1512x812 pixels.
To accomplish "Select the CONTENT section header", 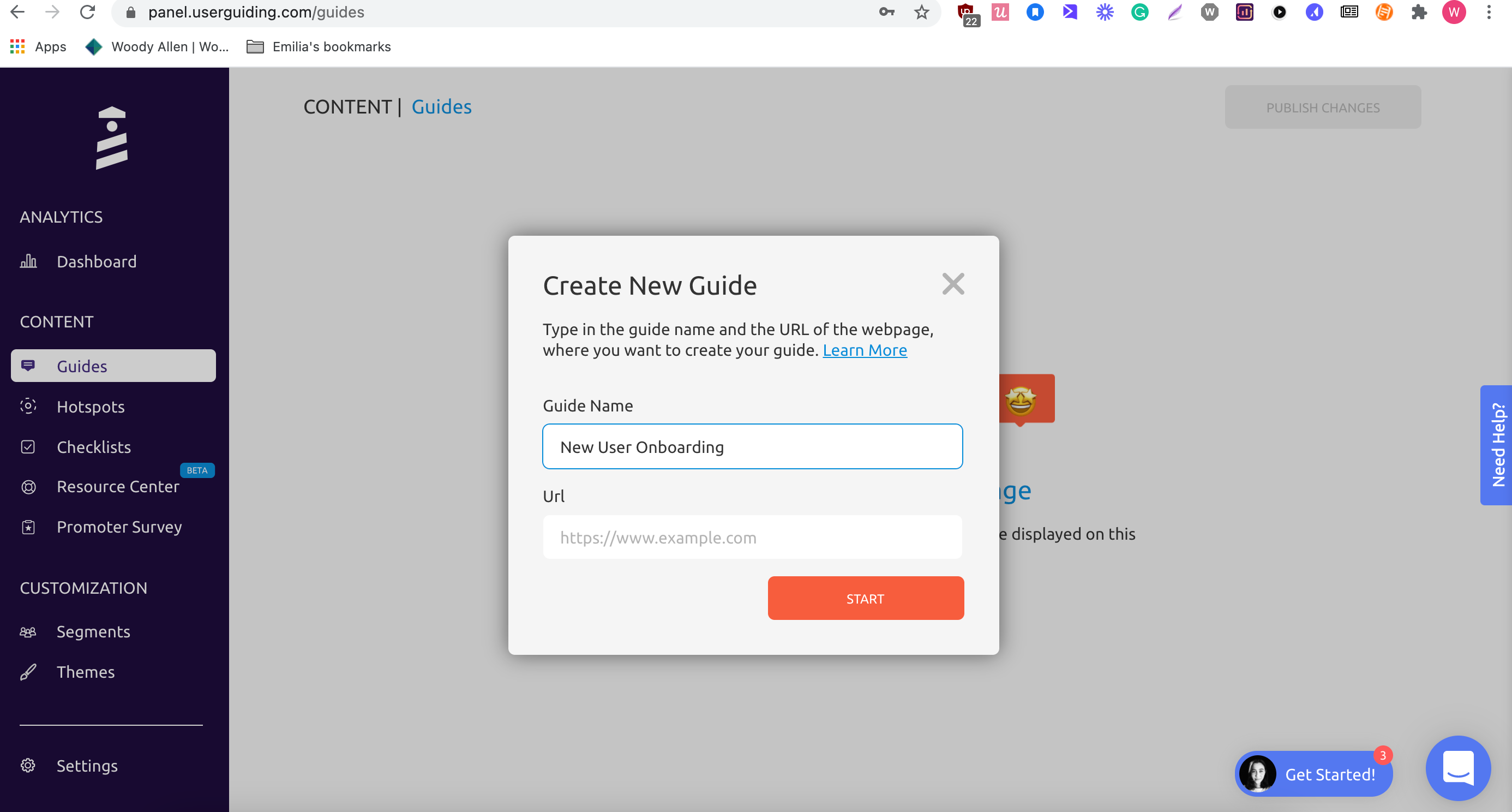I will coord(56,321).
